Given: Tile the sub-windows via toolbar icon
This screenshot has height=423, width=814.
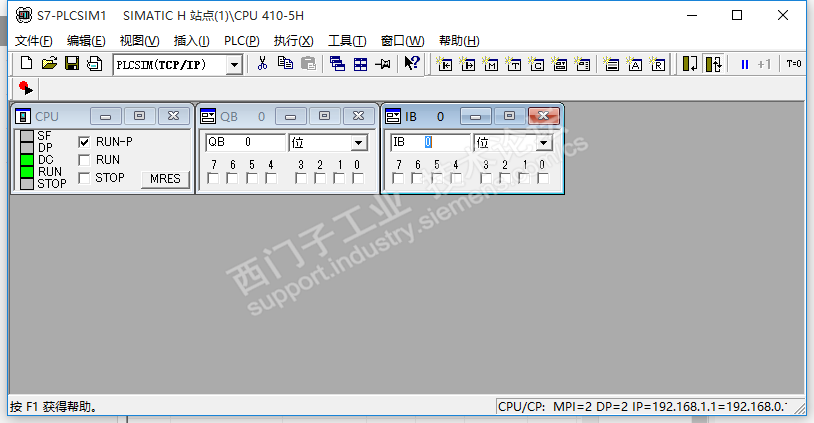Looking at the screenshot, I should [360, 64].
